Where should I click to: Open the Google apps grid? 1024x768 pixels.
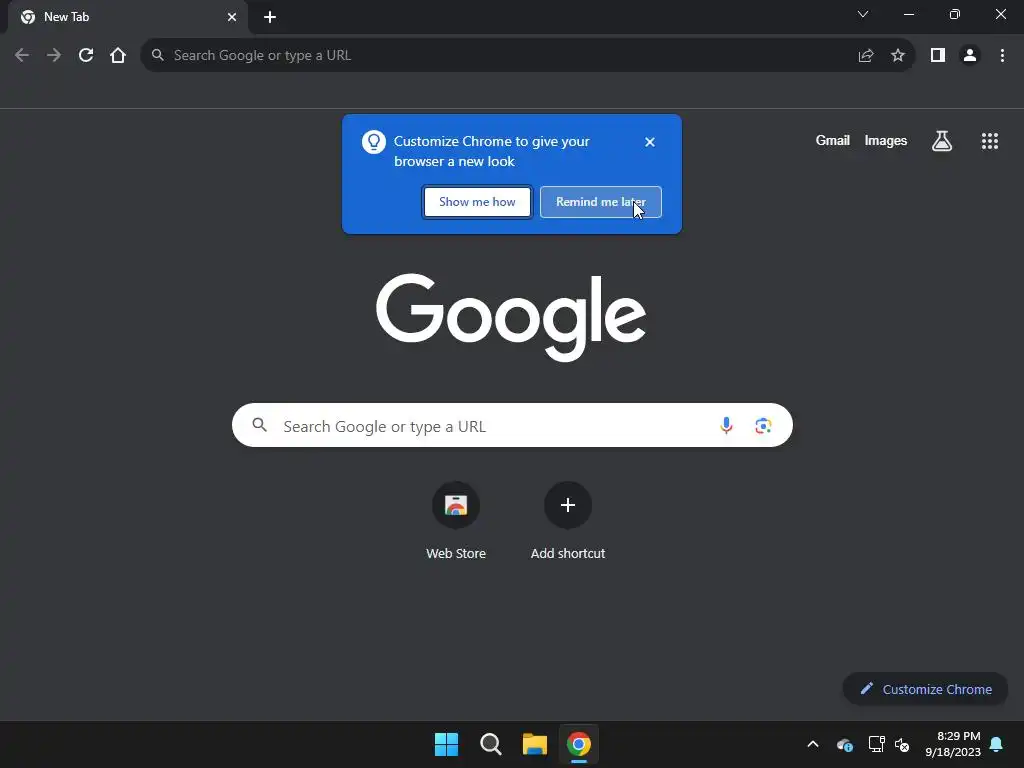(990, 141)
